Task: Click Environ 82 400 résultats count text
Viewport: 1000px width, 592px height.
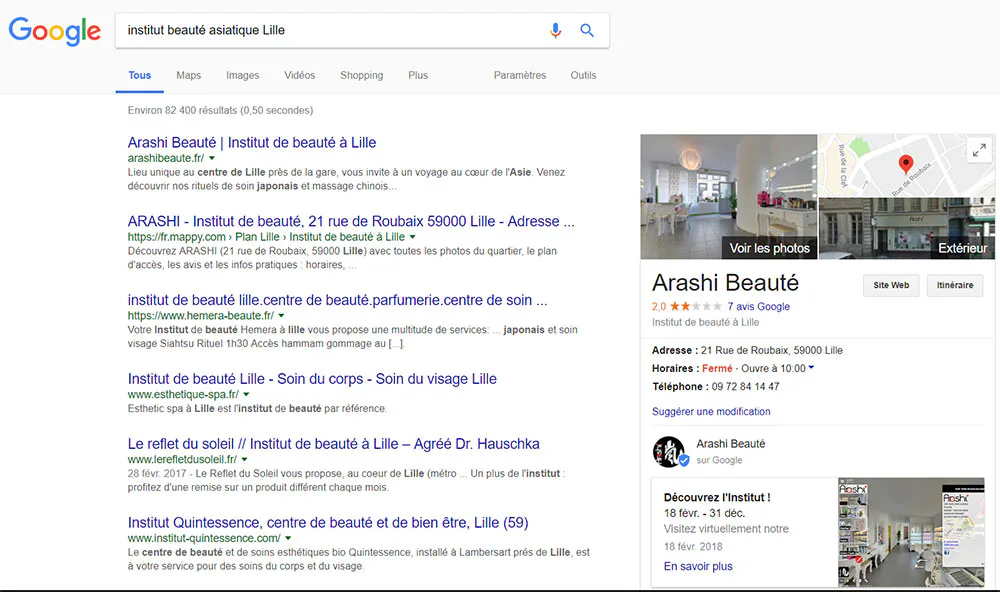Action: 220,110
